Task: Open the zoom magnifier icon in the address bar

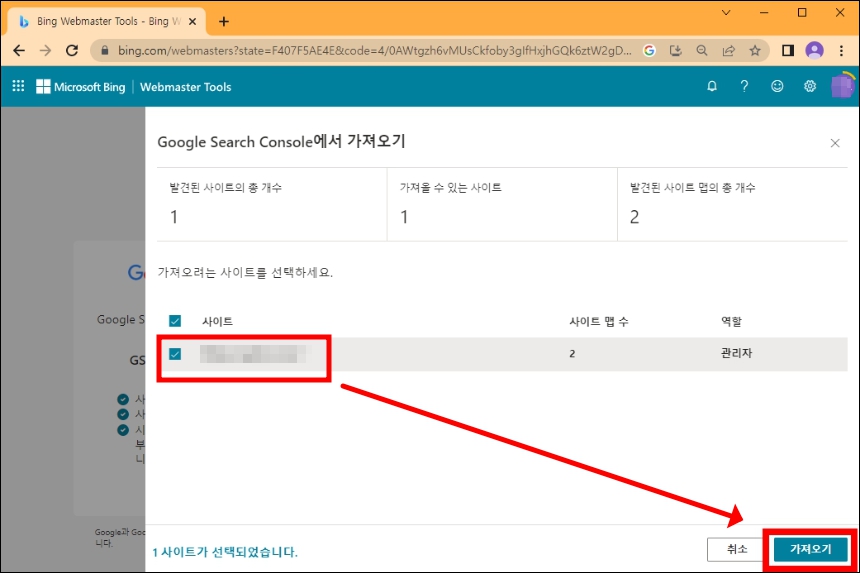Action: coord(702,51)
